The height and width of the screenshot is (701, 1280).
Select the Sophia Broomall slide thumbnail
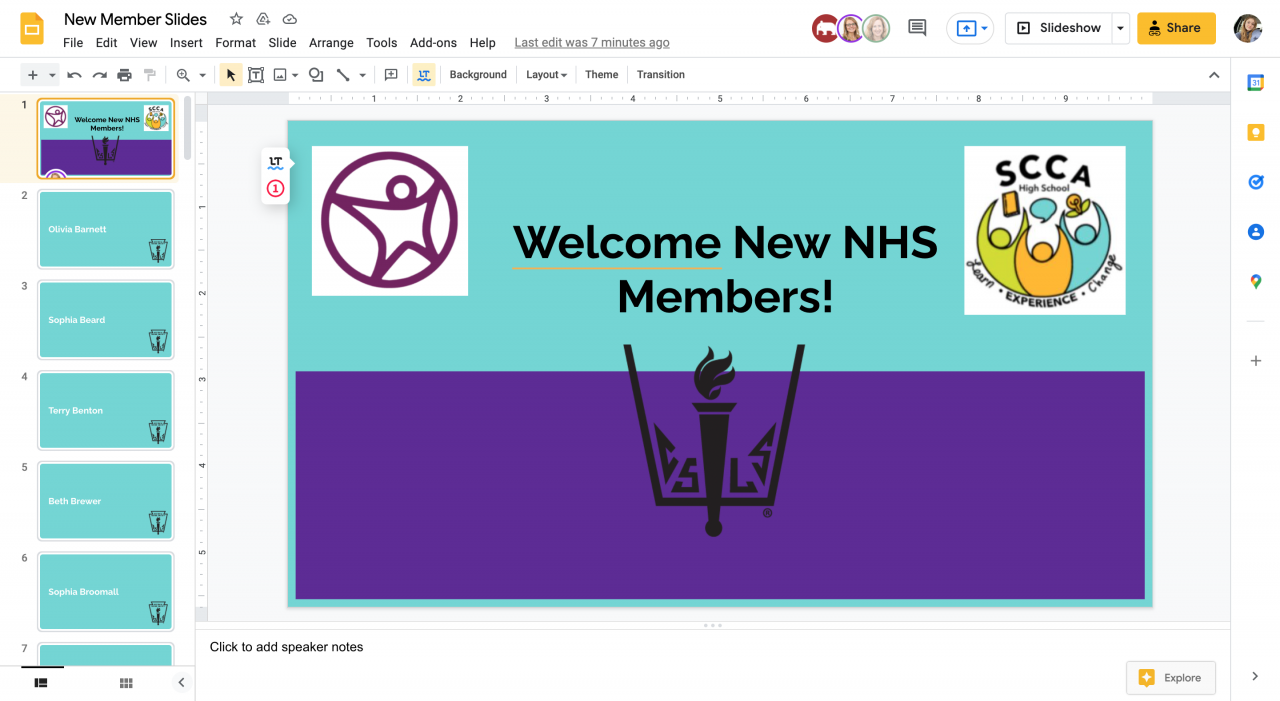click(106, 592)
